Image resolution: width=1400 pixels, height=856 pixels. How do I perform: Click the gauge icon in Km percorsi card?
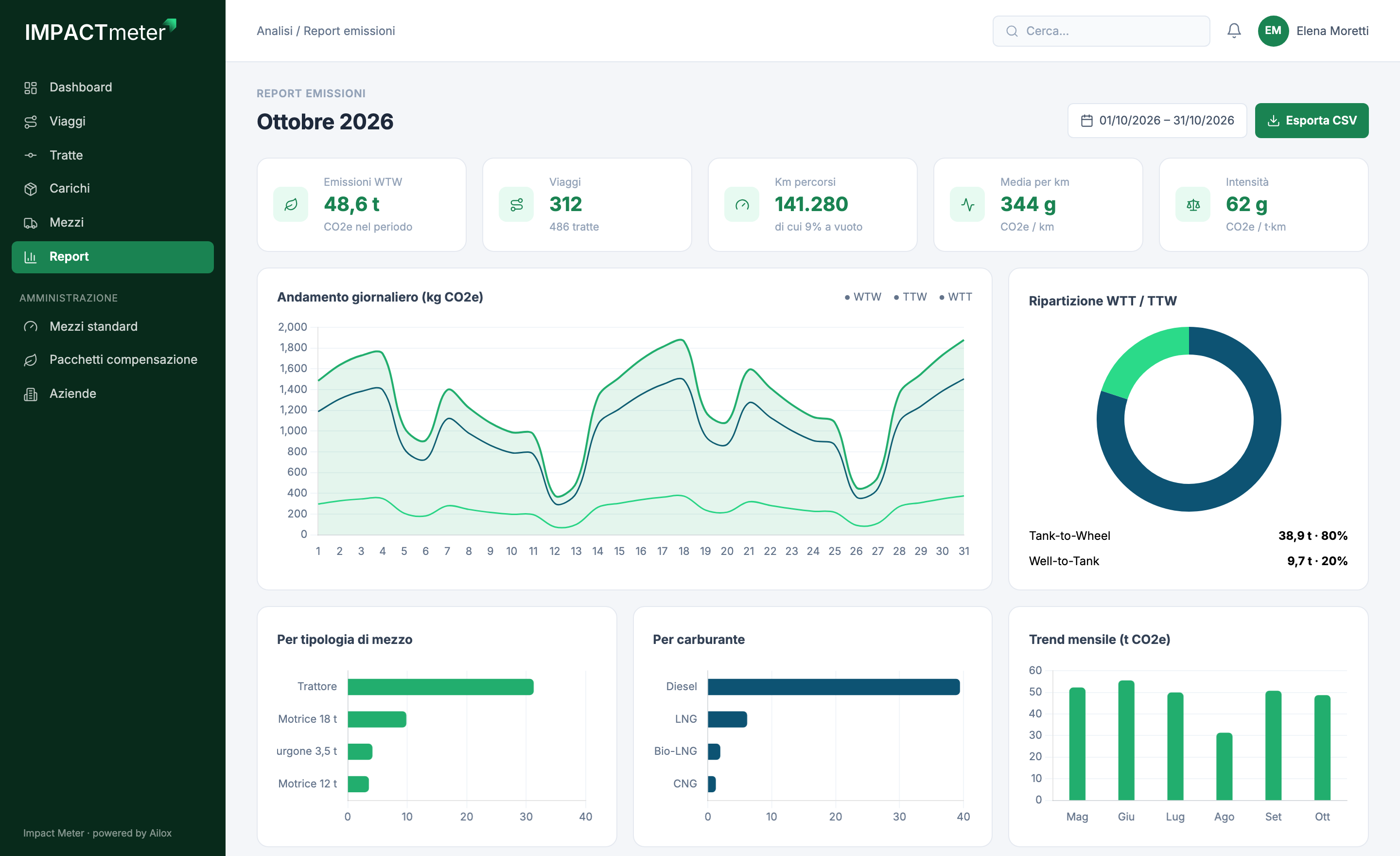742,205
